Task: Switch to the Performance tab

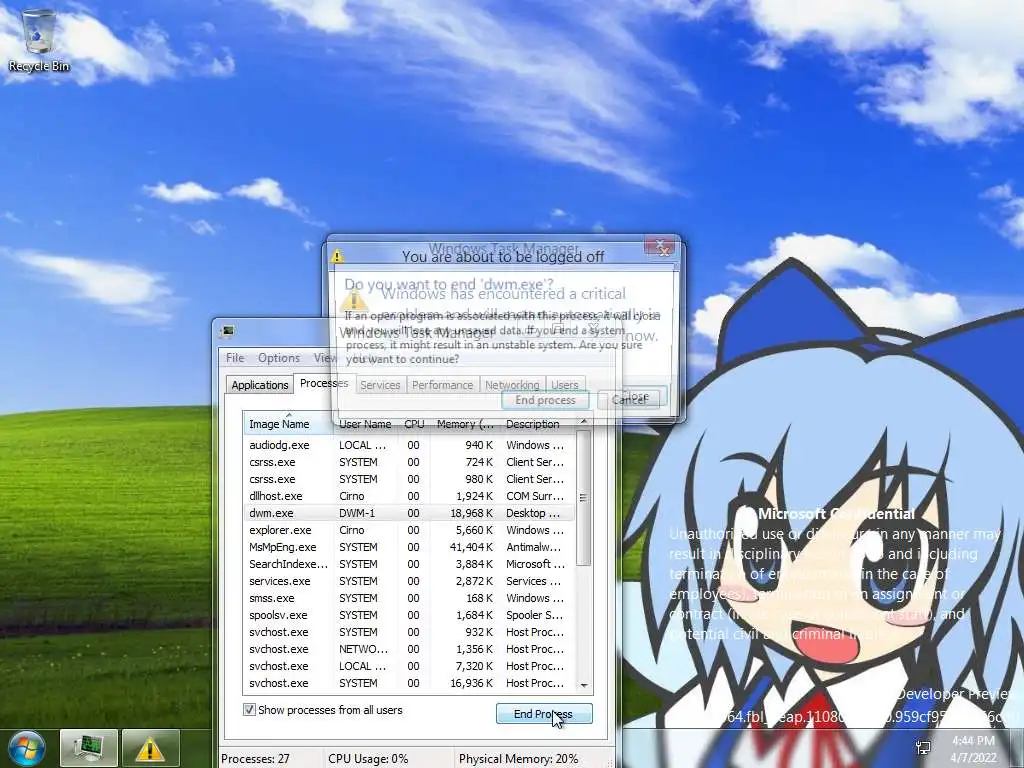Action: [442, 385]
